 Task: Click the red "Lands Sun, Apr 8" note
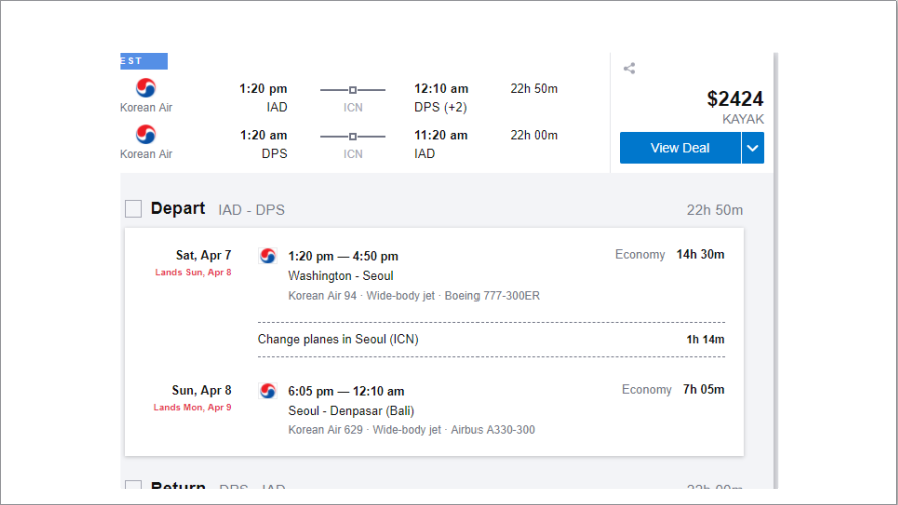193,272
